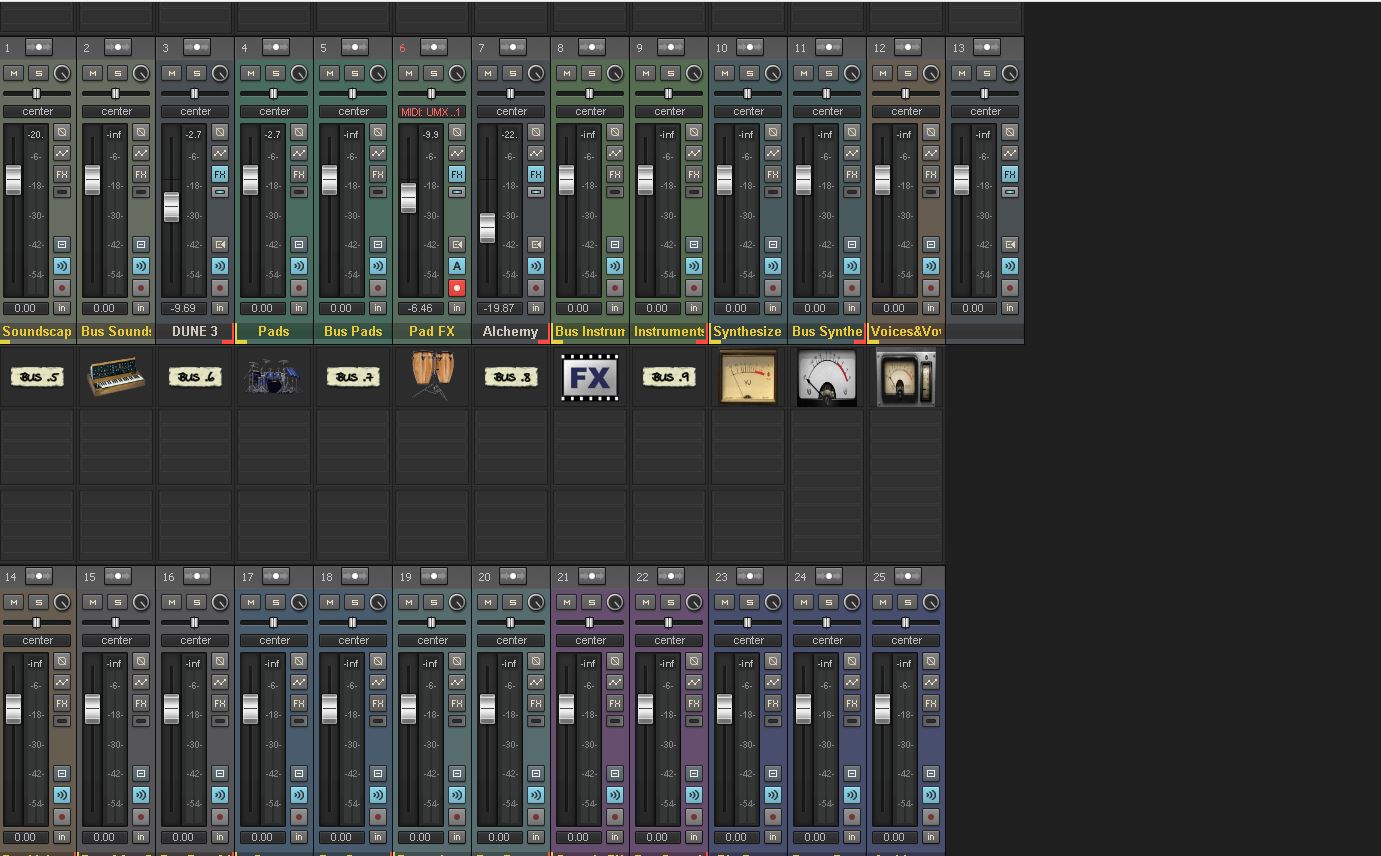
Task: Click the synthesizer keyboard track icon
Action: click(117, 377)
